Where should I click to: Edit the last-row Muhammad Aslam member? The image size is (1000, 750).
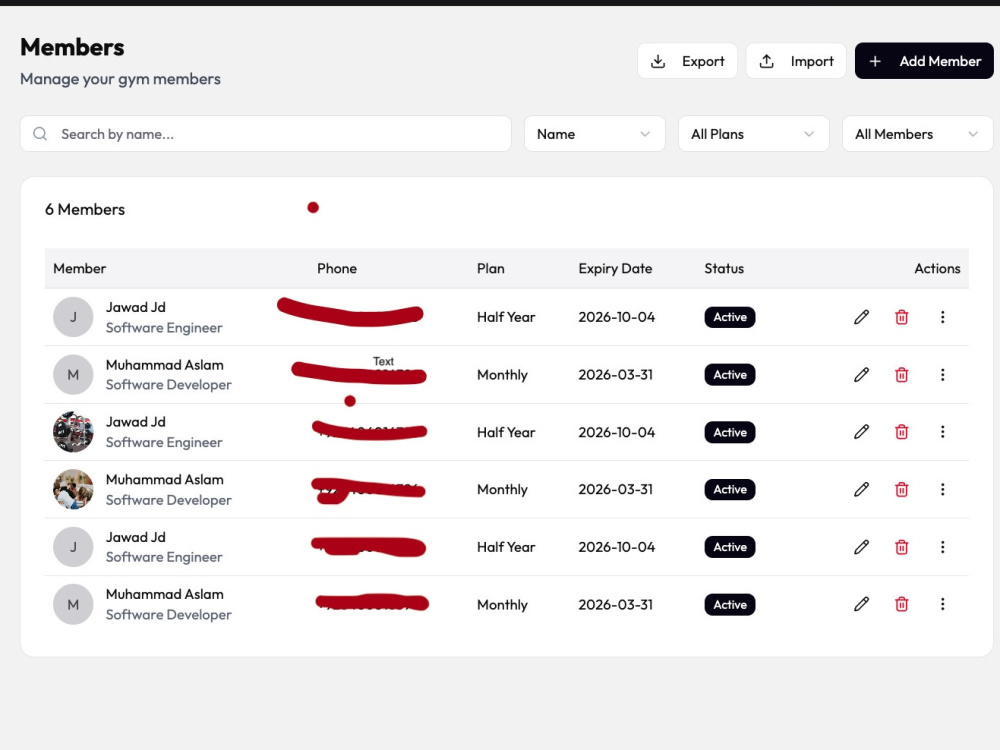click(861, 604)
